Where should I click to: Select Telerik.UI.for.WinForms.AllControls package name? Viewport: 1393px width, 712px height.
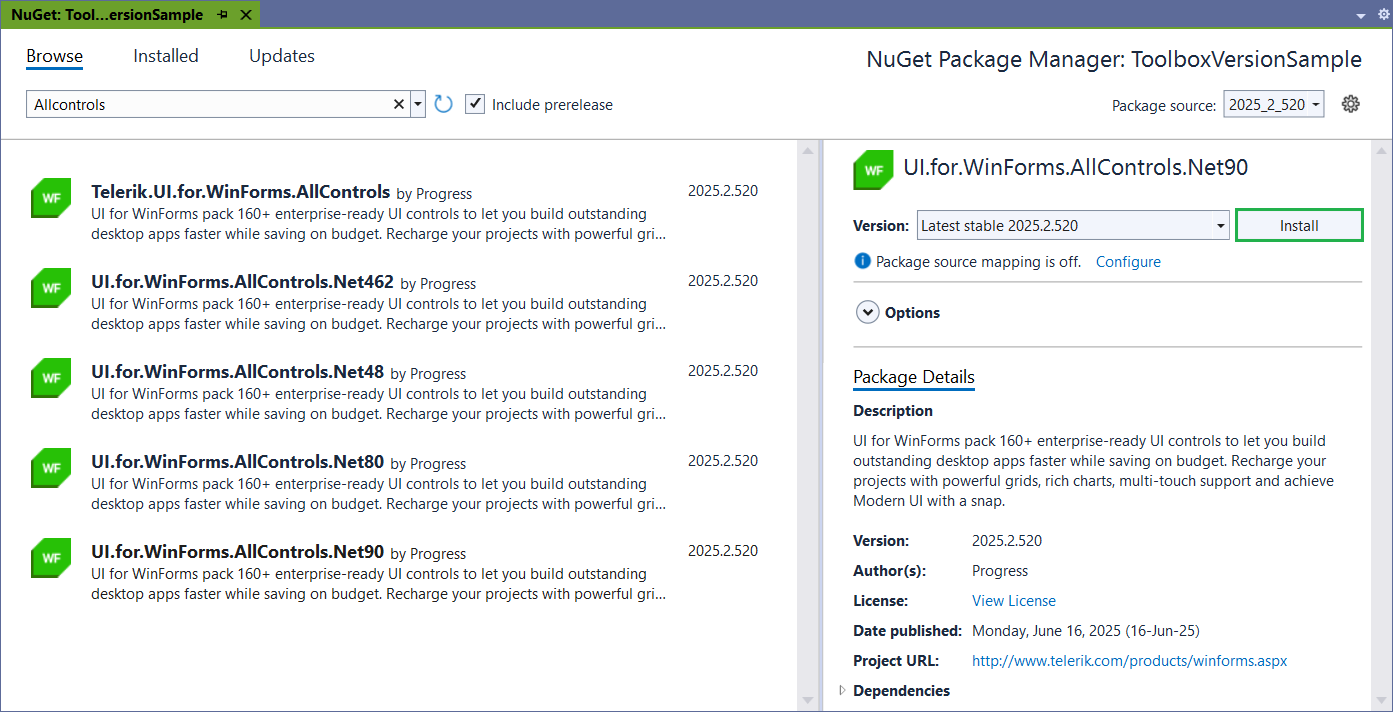coord(240,192)
